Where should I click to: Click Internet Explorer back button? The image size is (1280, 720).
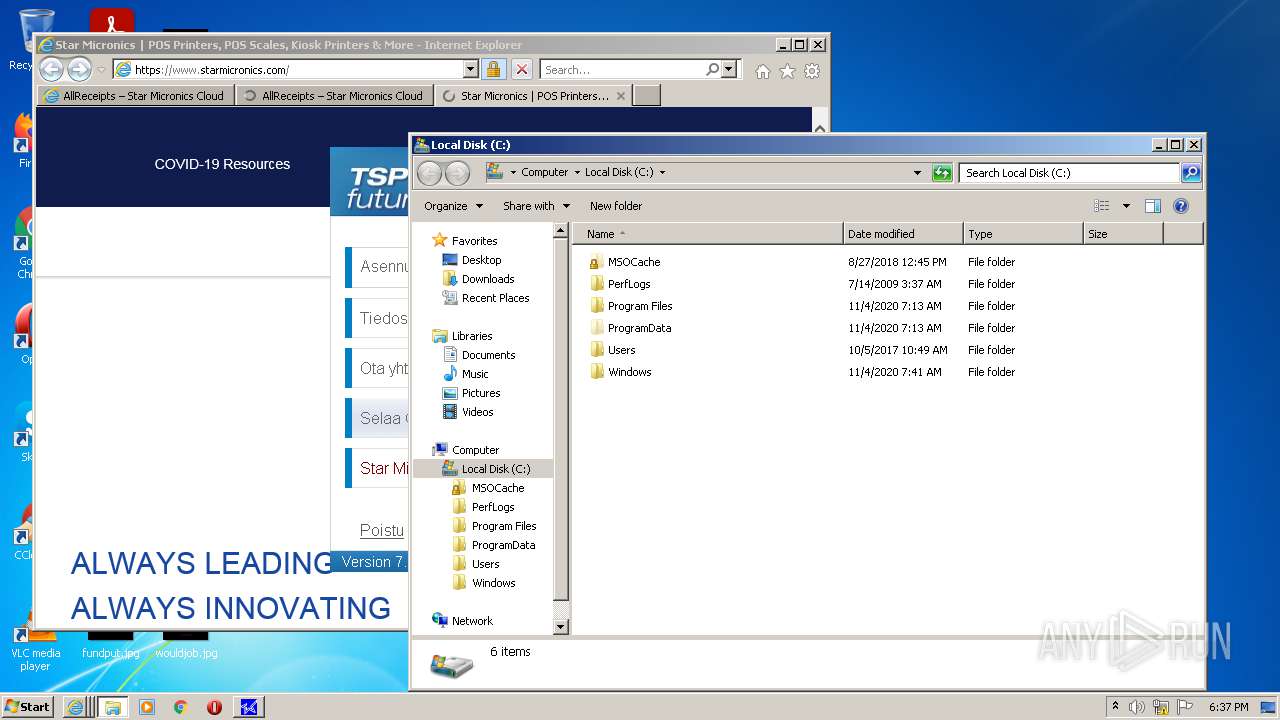pos(51,69)
